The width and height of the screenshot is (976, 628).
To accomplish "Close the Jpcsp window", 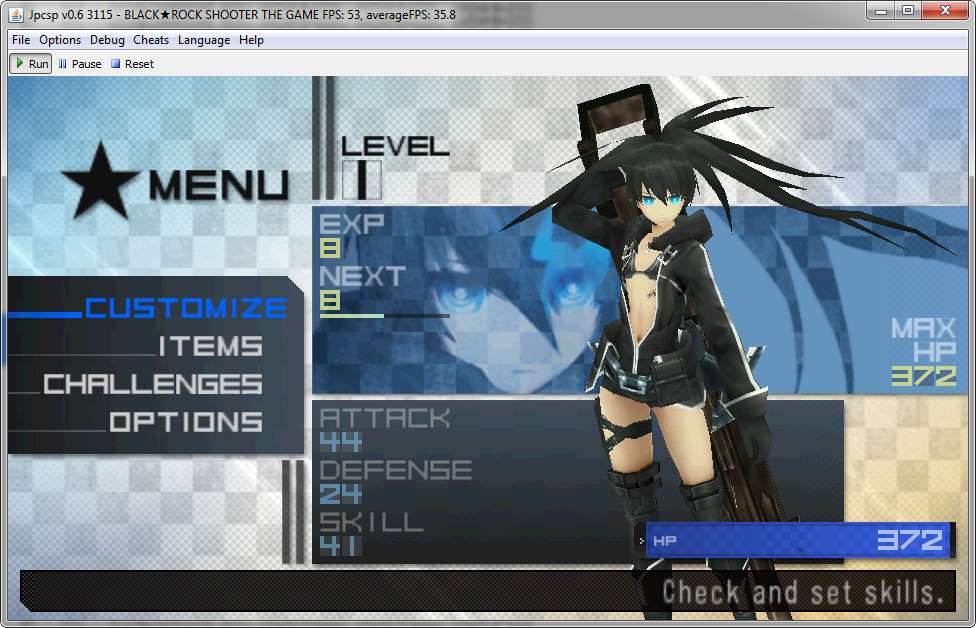I will [x=945, y=11].
